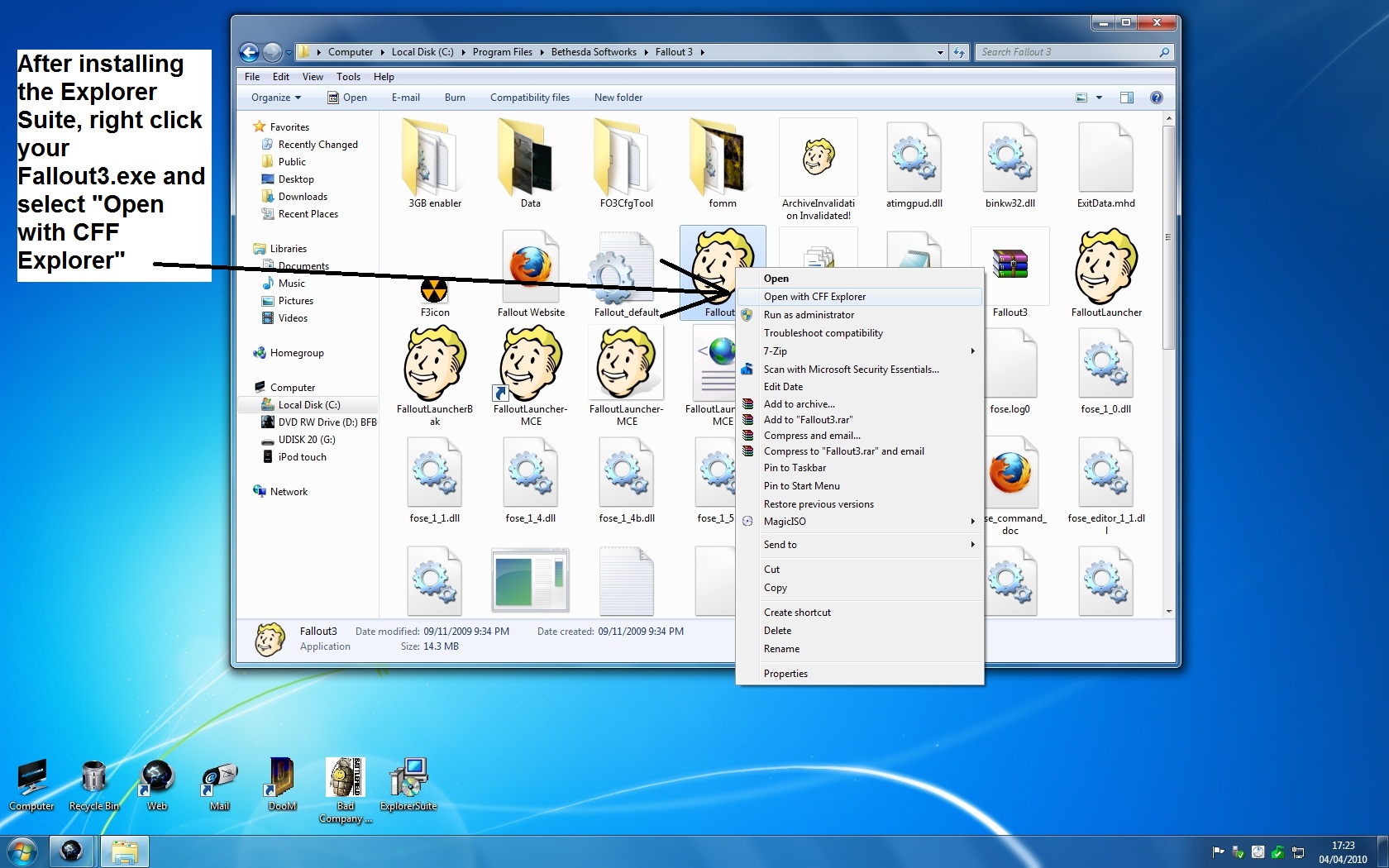Click the F3icon radiation symbol file
Viewport: 1389px width, 868px height.
(x=434, y=291)
